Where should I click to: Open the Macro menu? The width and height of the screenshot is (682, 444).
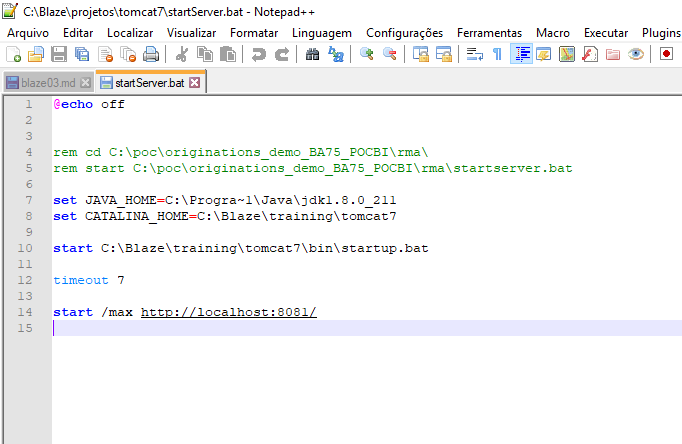coord(553,33)
